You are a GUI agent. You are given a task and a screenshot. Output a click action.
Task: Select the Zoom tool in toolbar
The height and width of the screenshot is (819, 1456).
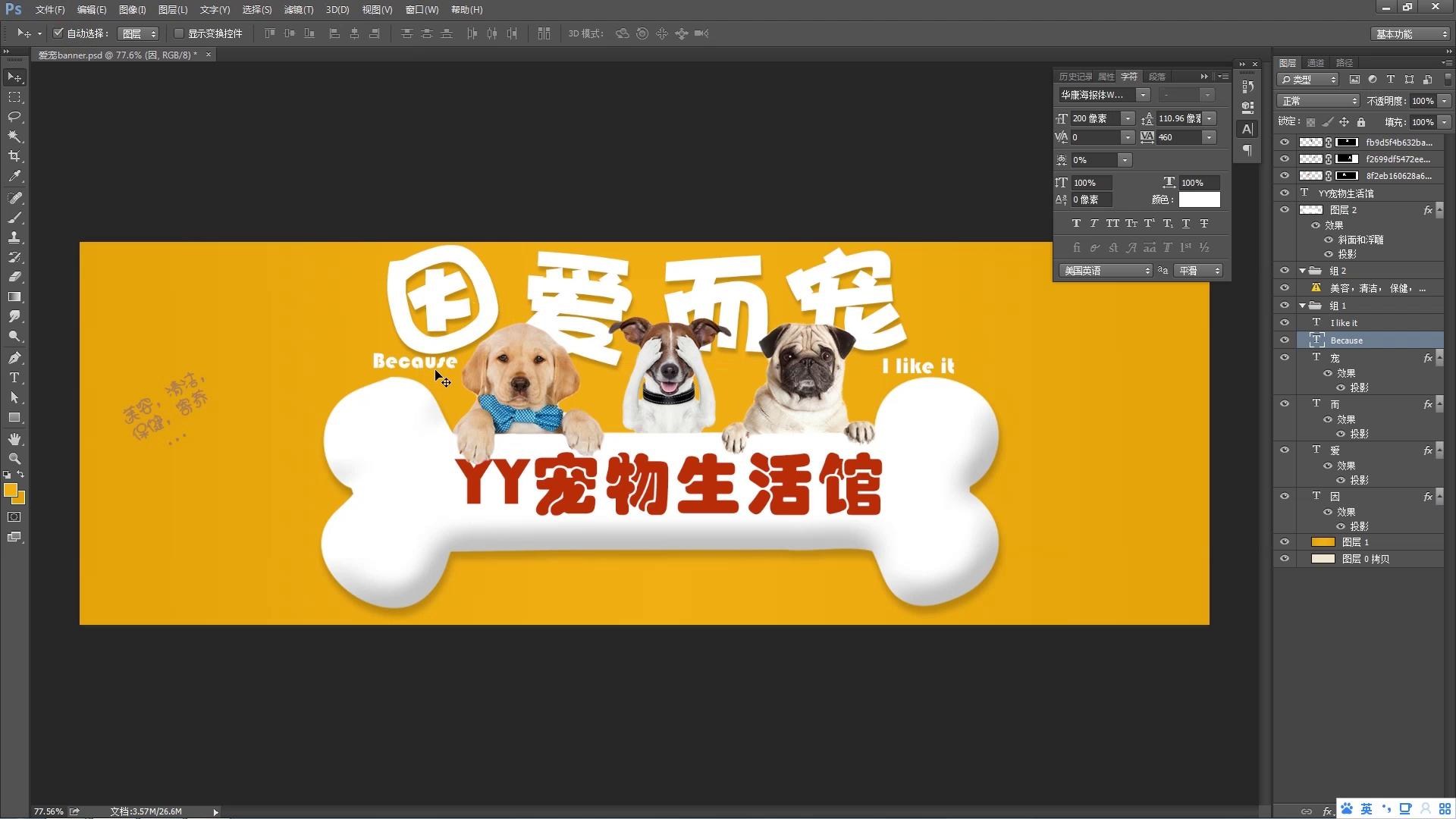(14, 459)
